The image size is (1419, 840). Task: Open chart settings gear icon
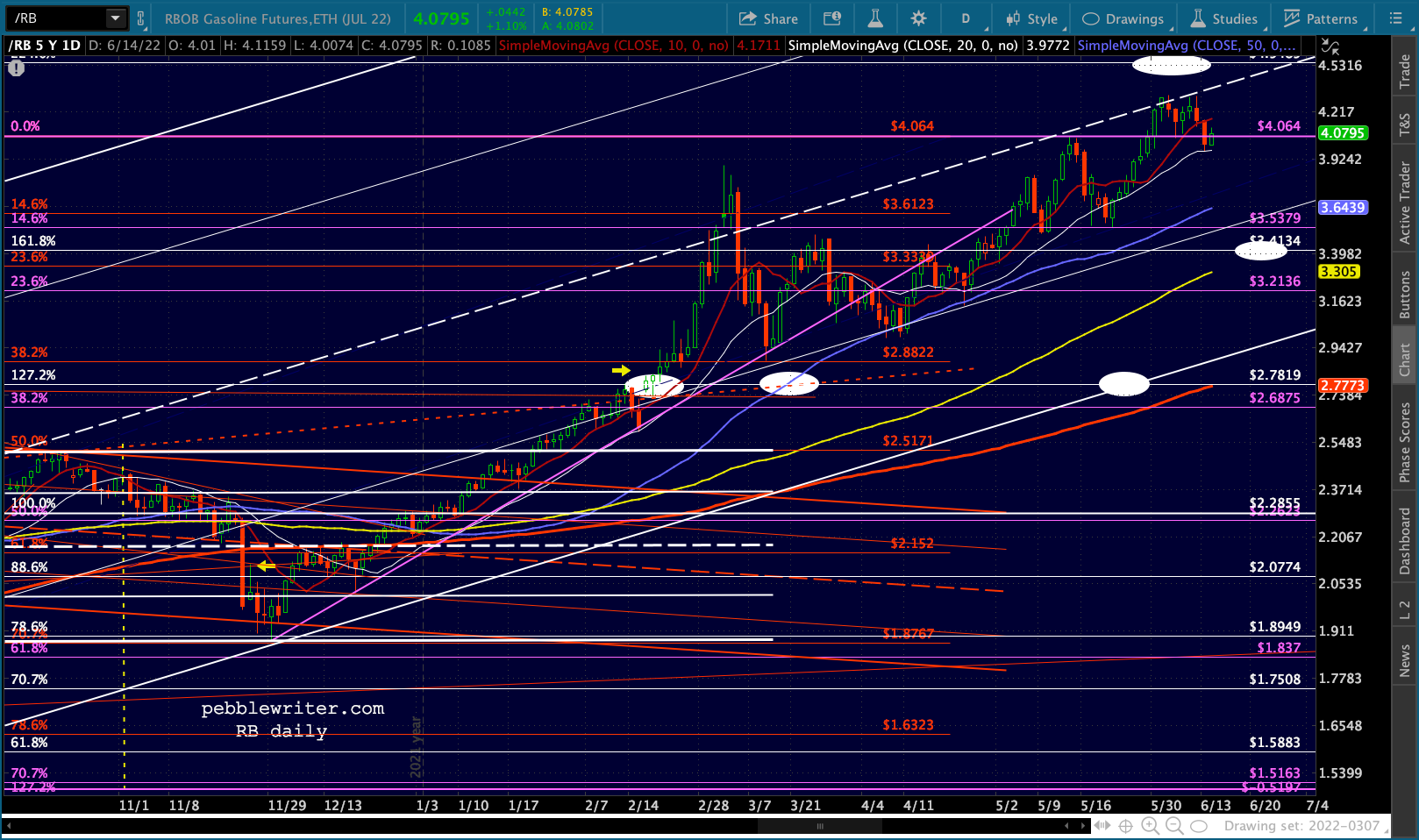[x=918, y=18]
